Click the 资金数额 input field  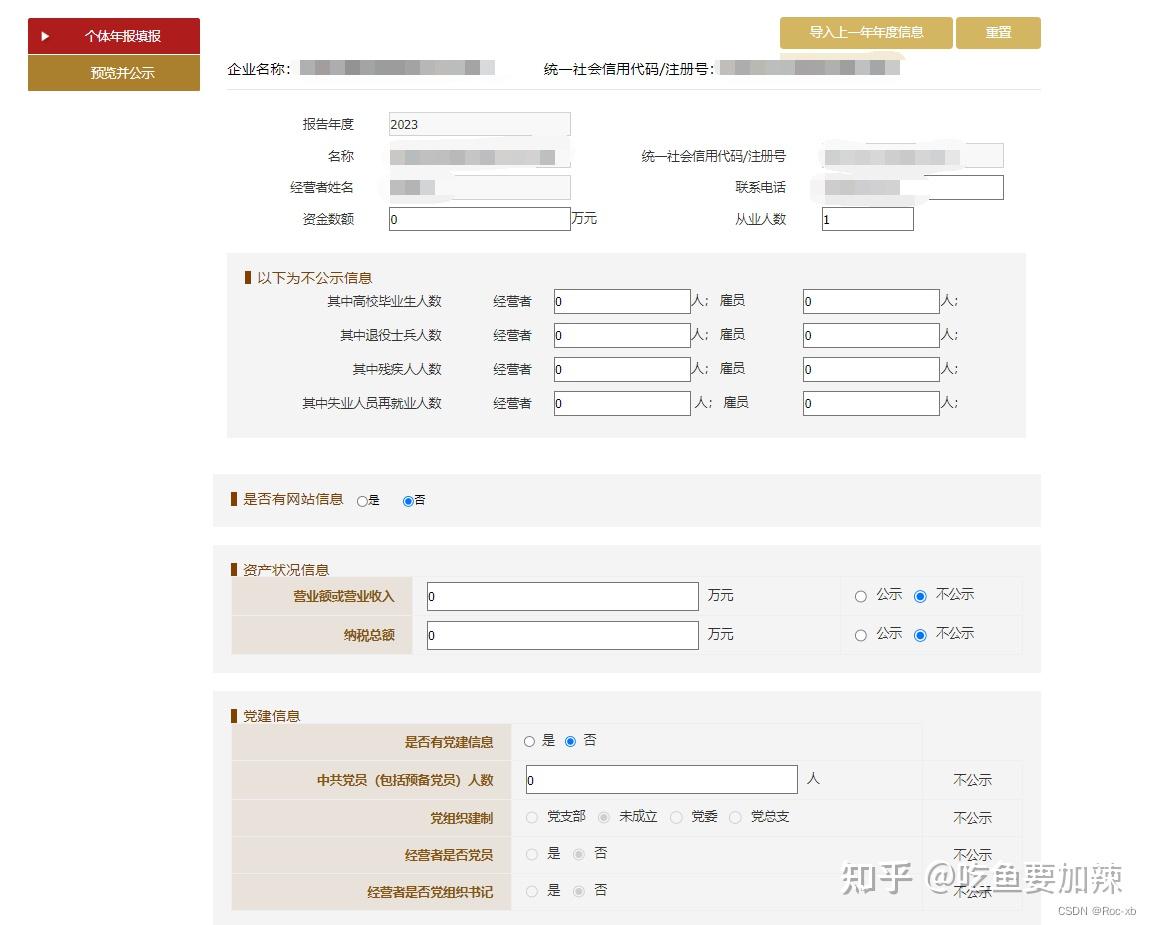(479, 218)
